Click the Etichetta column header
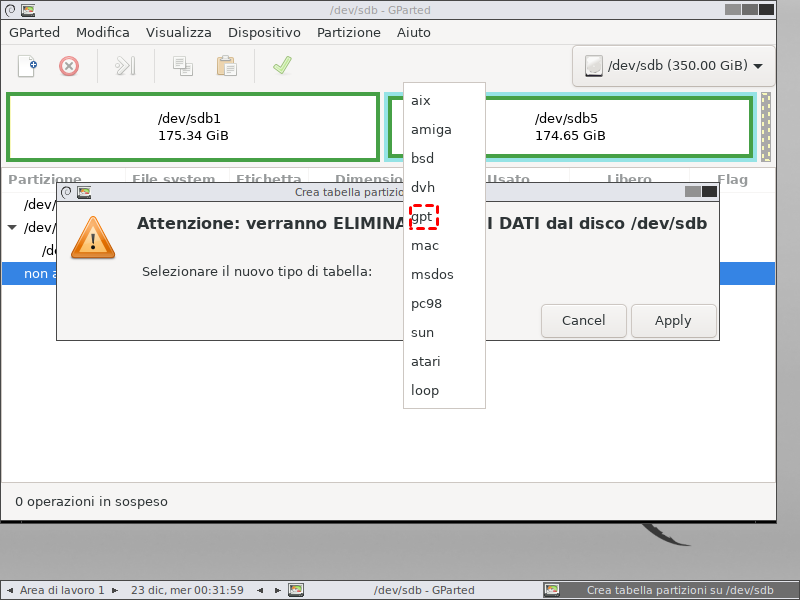Image resolution: width=800 pixels, height=600 pixels. [269, 179]
